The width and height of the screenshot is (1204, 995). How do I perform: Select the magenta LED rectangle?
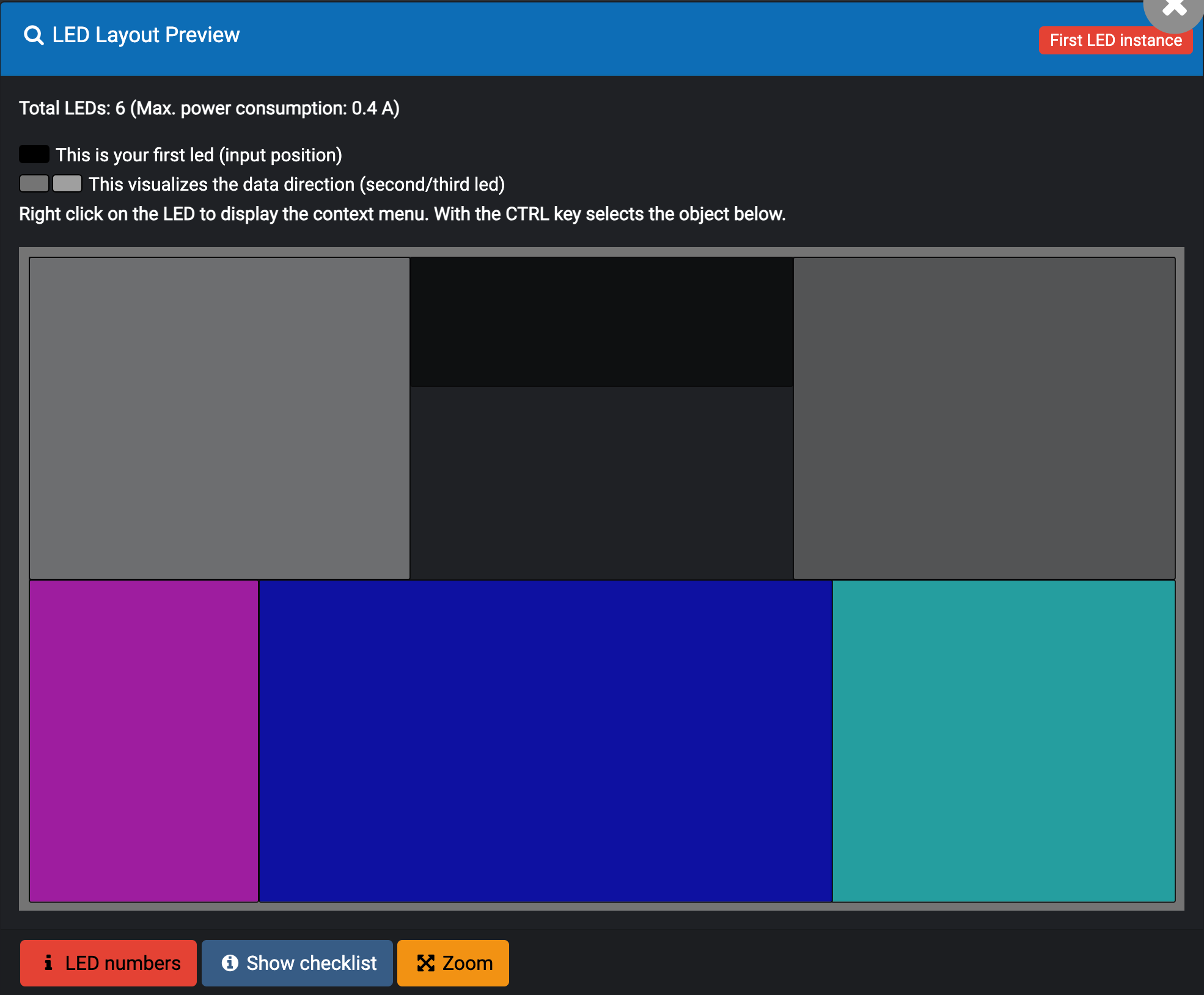(x=144, y=740)
